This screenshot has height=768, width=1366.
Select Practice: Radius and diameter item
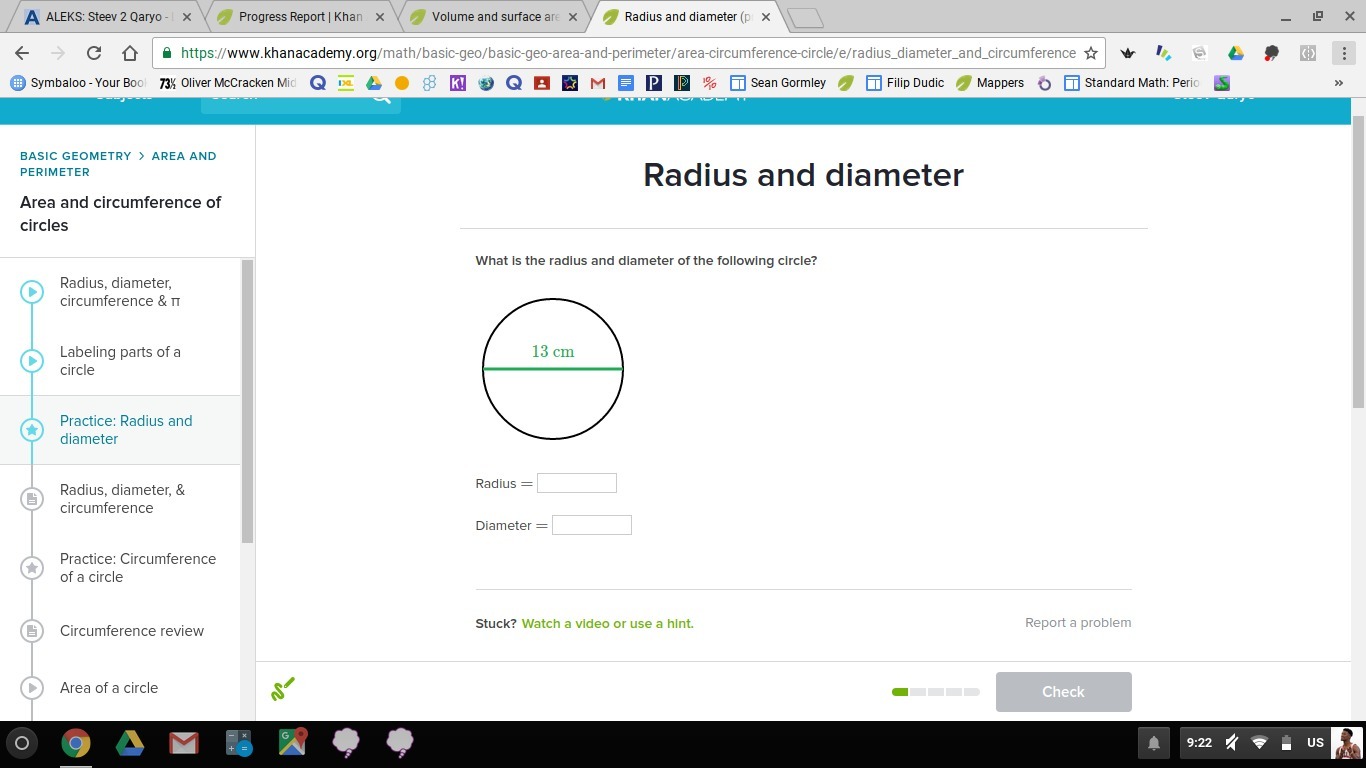point(120,430)
